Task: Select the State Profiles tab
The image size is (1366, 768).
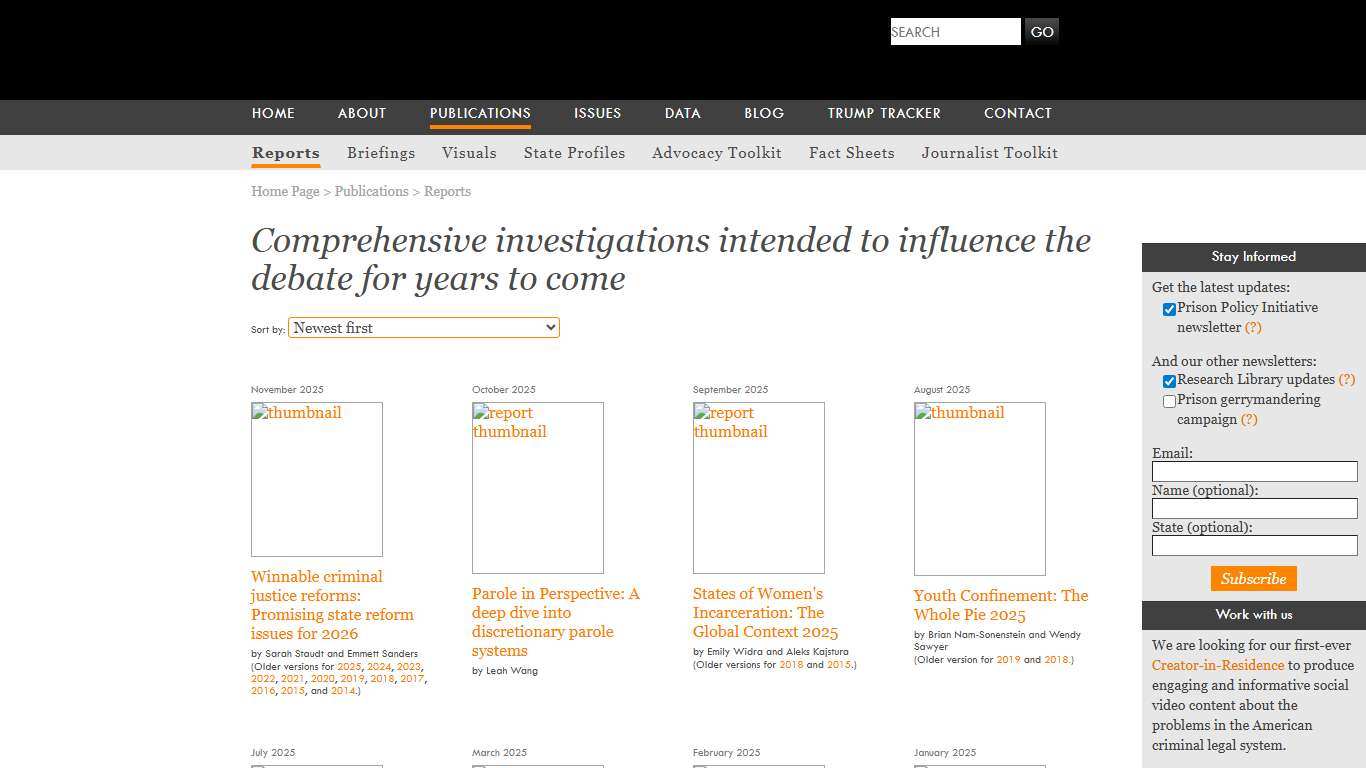Action: tap(574, 153)
